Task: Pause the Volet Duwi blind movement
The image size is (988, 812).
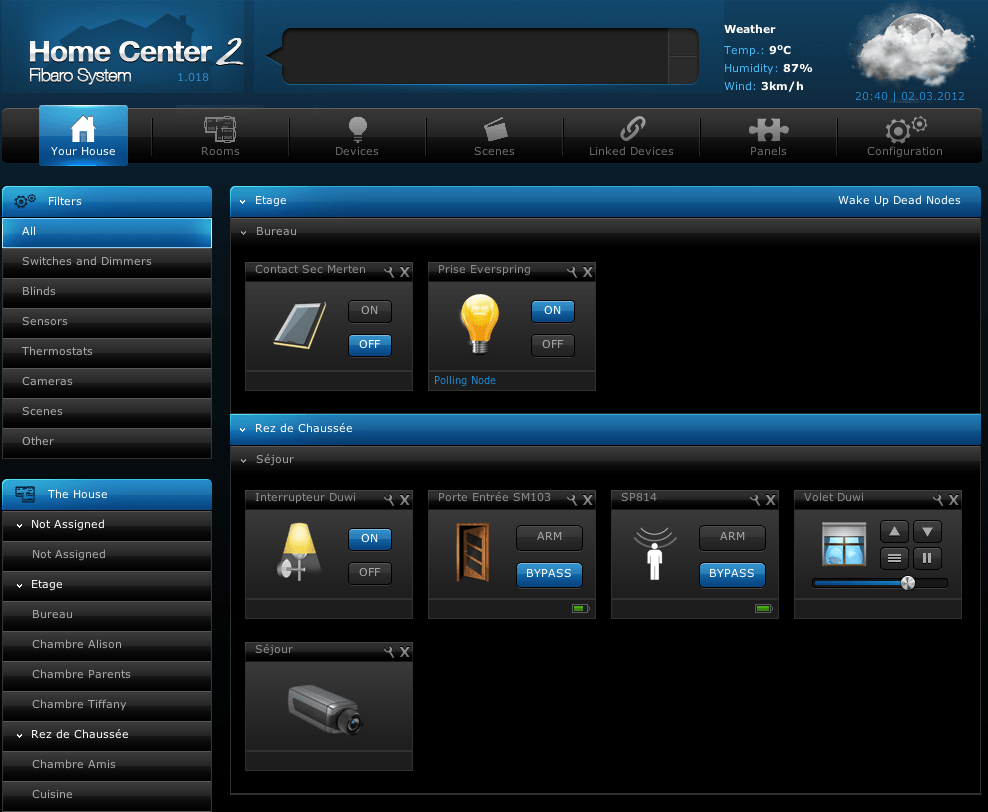Action: point(928,558)
